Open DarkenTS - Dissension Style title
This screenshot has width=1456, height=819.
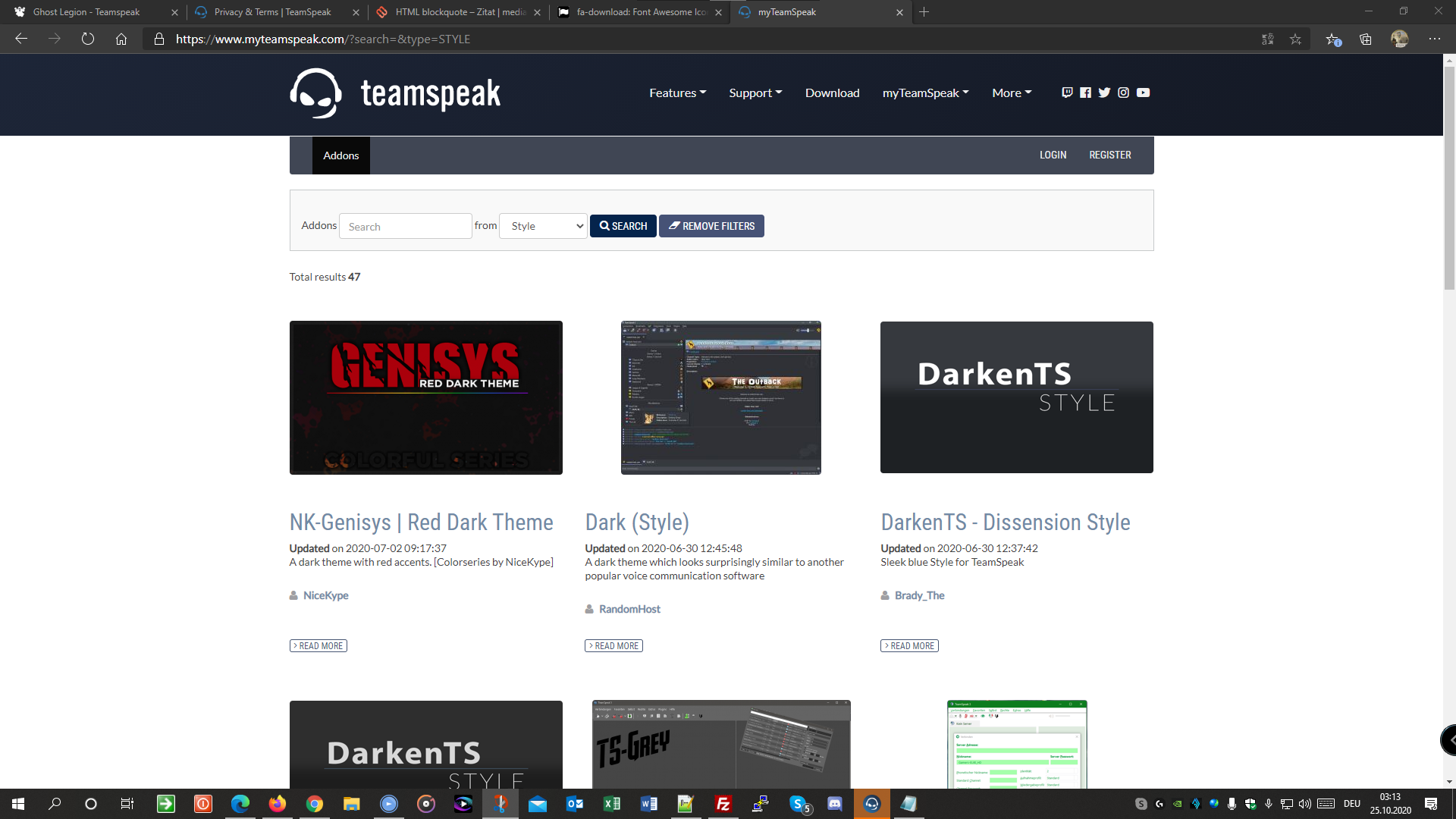tap(1006, 522)
